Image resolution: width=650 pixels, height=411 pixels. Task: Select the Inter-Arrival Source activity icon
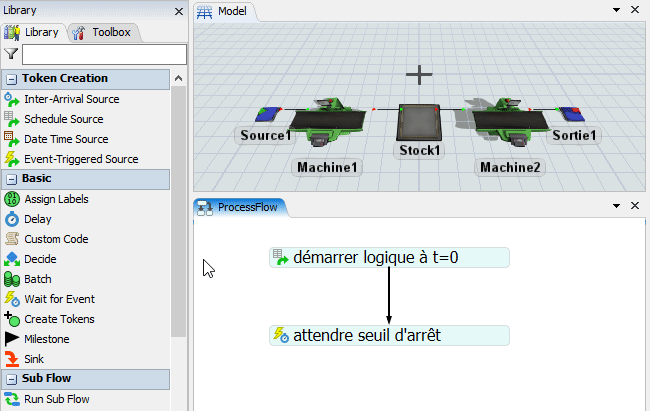click(12, 99)
